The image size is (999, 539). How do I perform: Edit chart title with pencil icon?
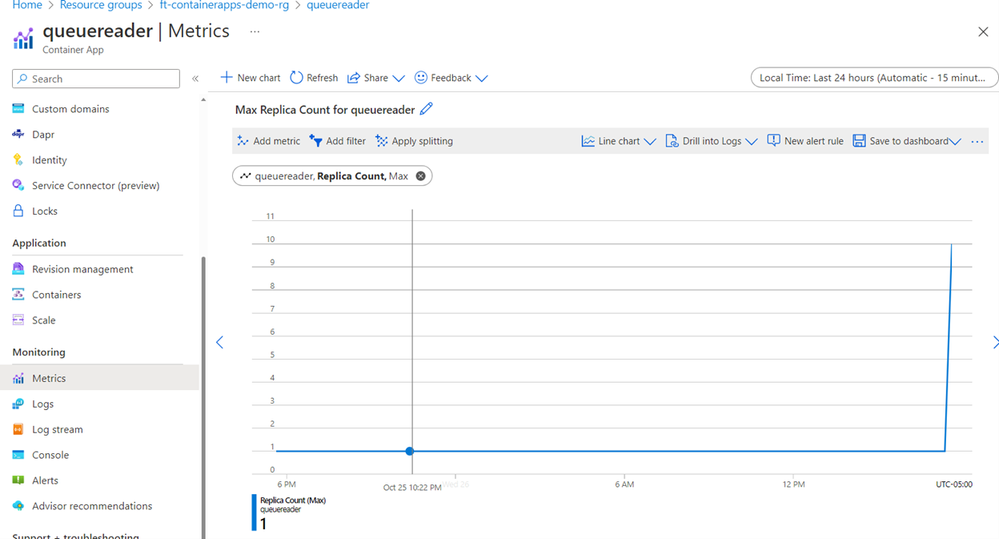point(426,109)
